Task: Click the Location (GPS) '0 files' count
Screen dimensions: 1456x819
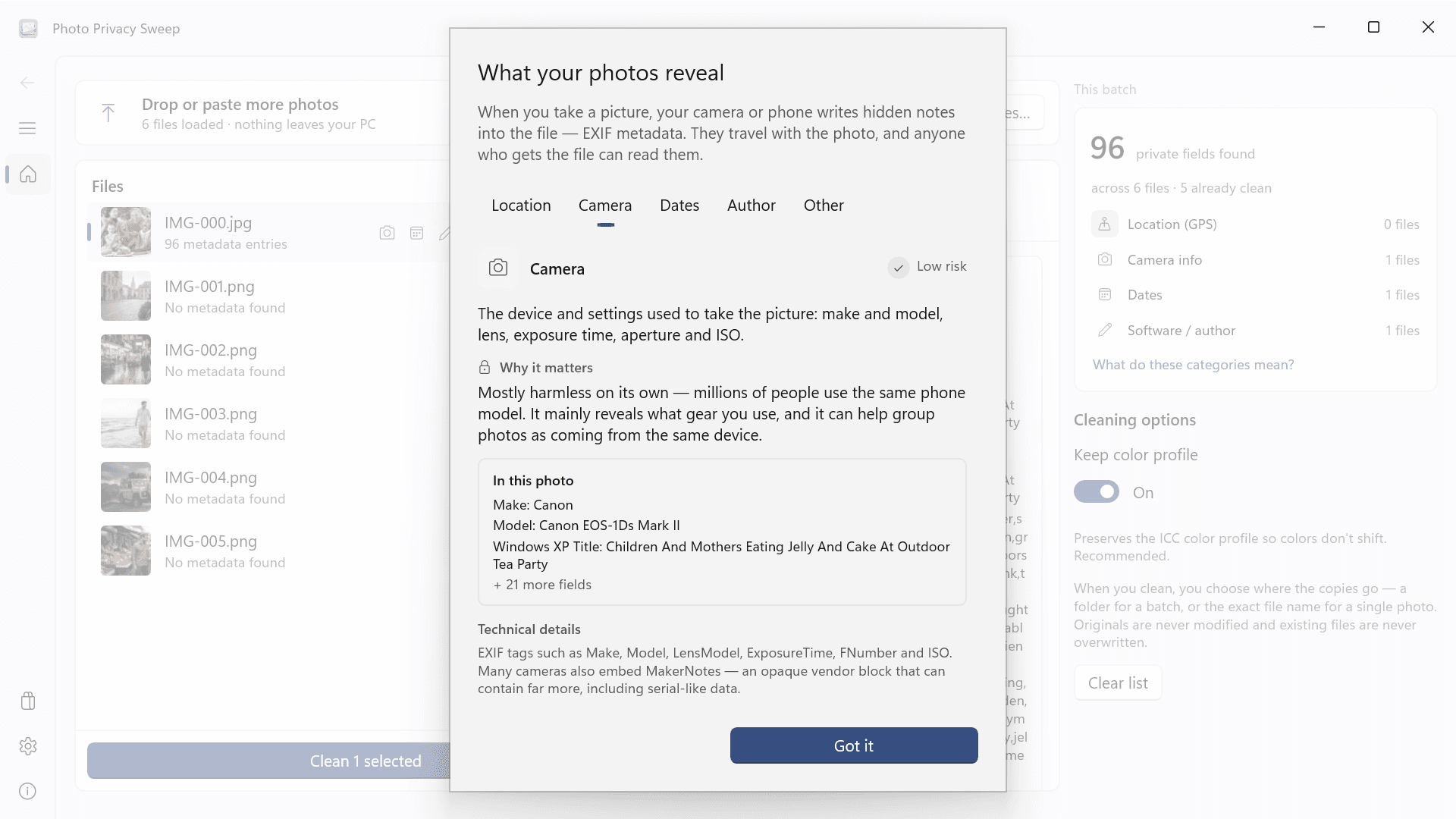Action: 1401,224
